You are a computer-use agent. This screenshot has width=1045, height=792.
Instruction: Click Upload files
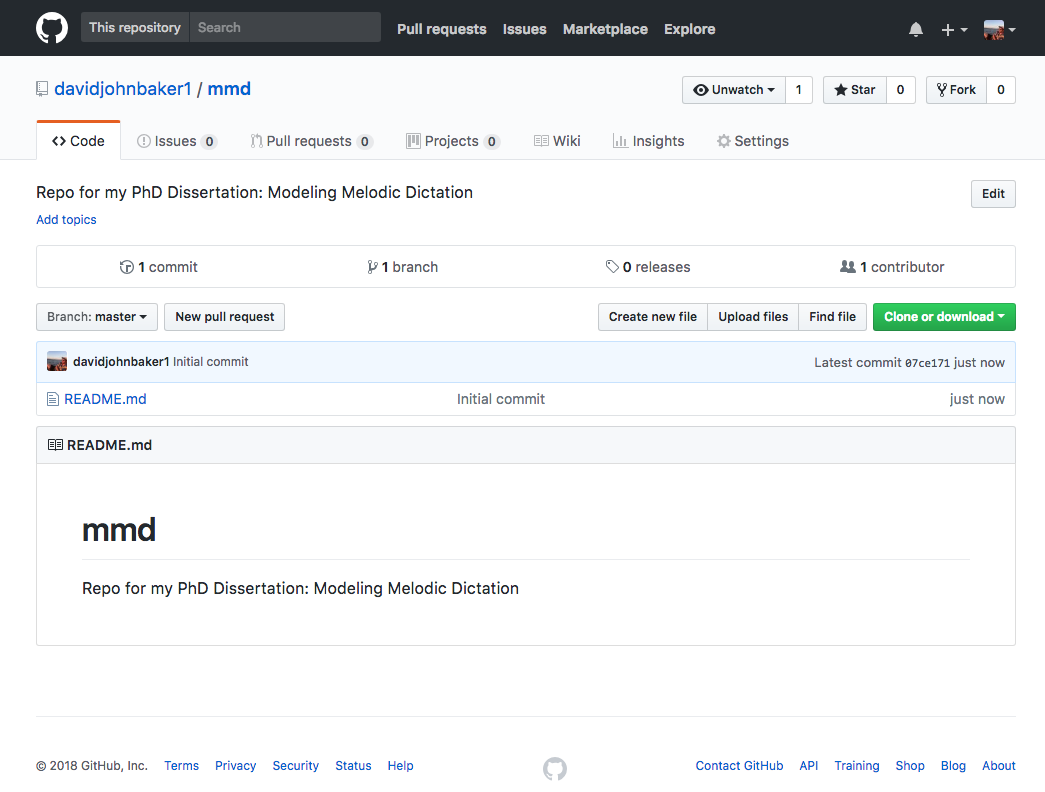point(753,317)
